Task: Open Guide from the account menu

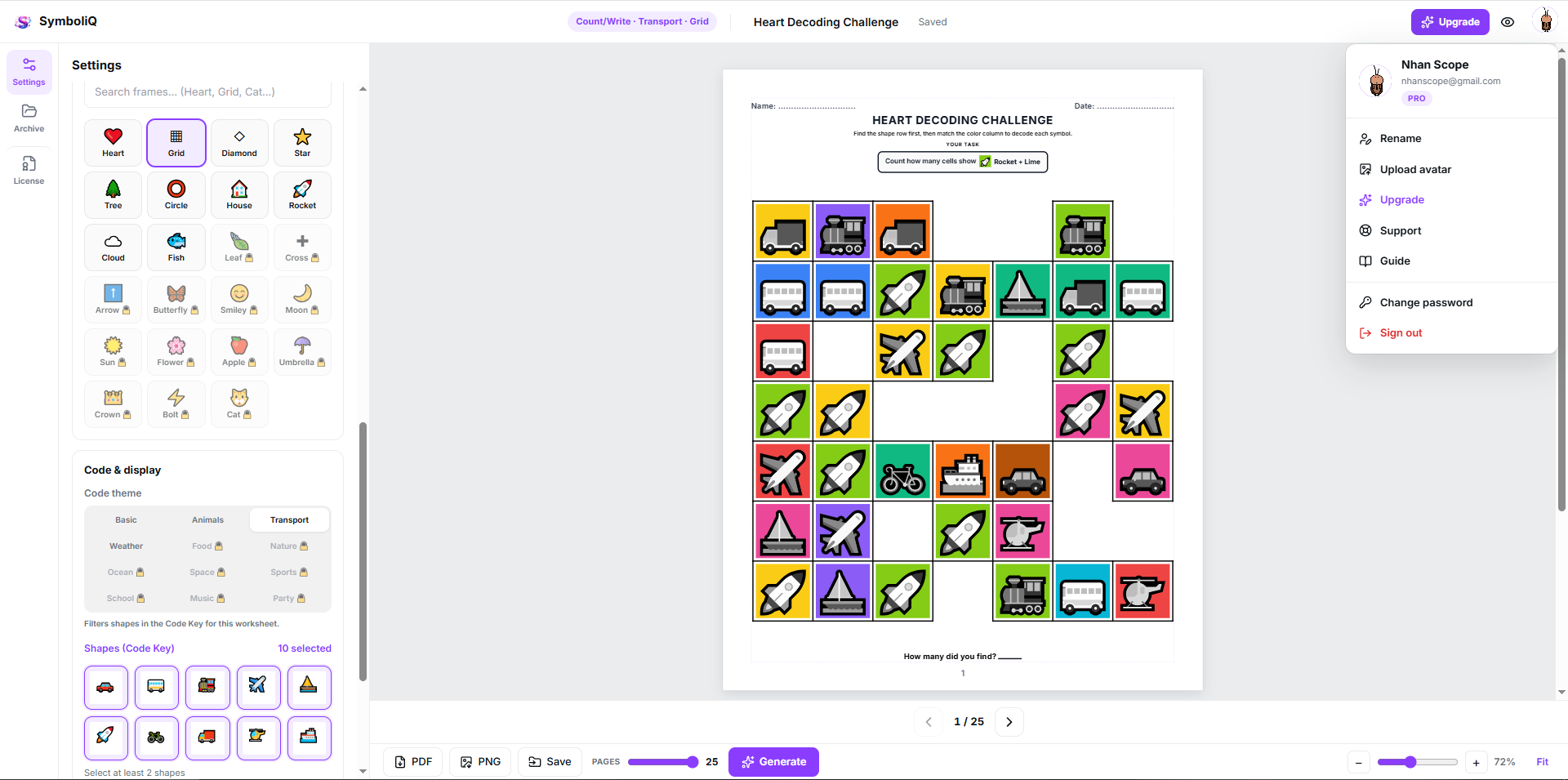Action: 1451,261
